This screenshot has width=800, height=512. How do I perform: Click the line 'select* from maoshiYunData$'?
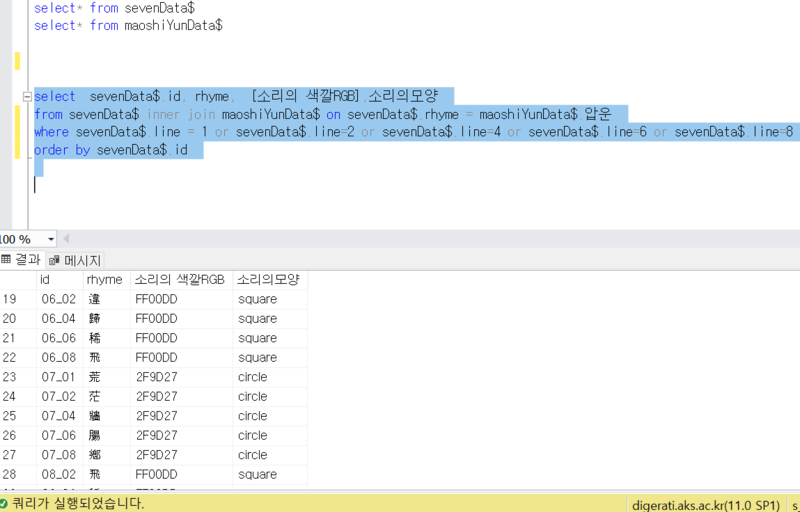pyautogui.click(x=128, y=25)
